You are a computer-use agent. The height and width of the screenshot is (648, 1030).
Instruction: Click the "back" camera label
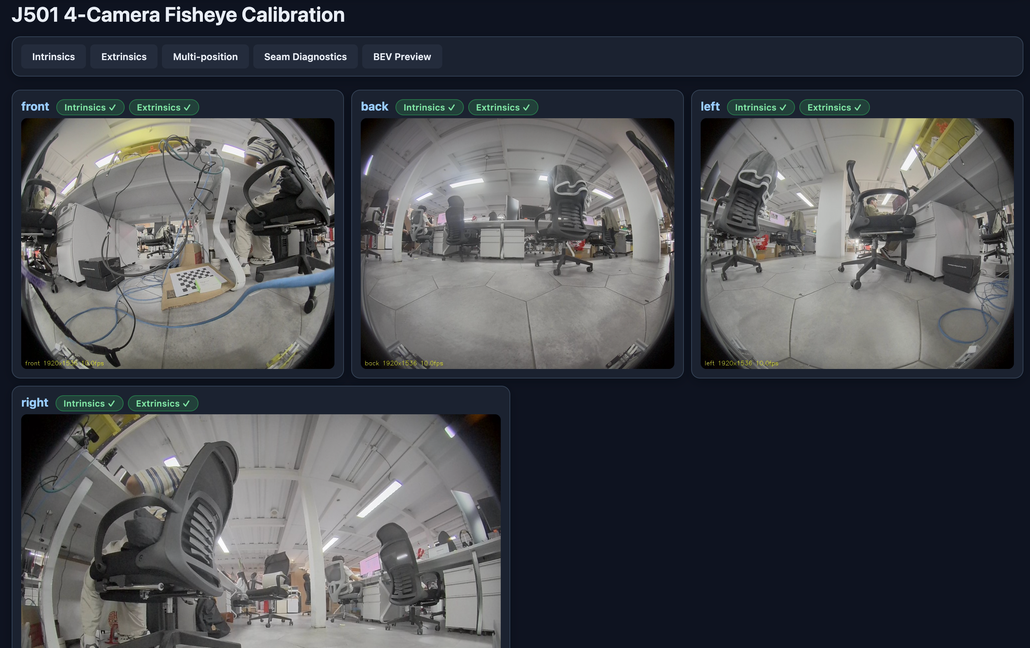point(374,106)
